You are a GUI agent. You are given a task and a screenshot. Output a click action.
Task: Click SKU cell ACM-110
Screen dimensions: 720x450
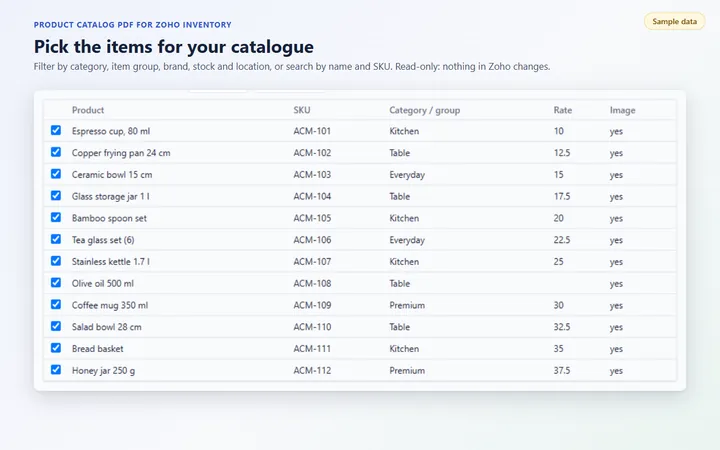click(312, 327)
